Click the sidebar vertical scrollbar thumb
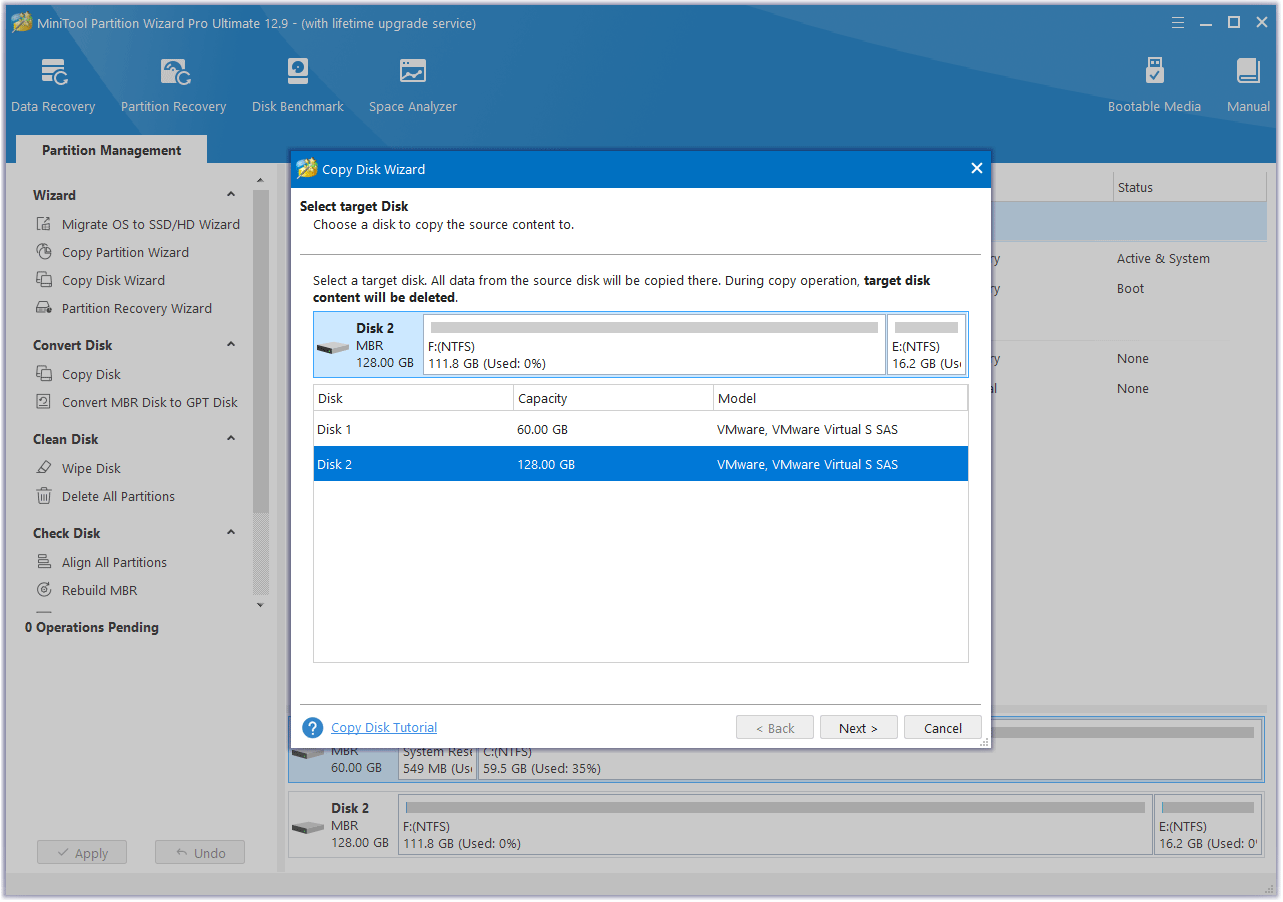Screen dimensions: 1283x902 (261, 350)
